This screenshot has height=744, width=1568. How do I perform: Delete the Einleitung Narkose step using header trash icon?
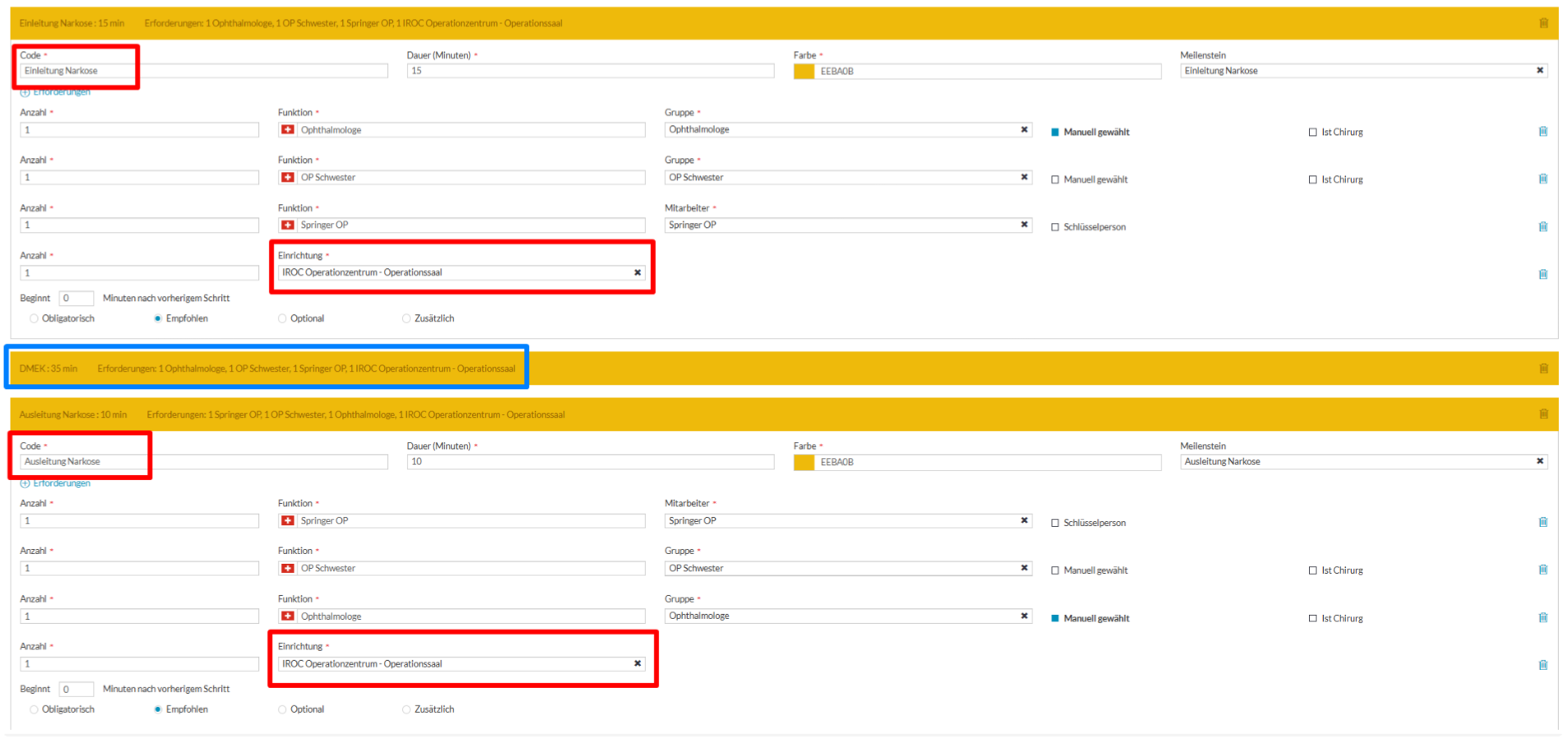click(x=1543, y=23)
